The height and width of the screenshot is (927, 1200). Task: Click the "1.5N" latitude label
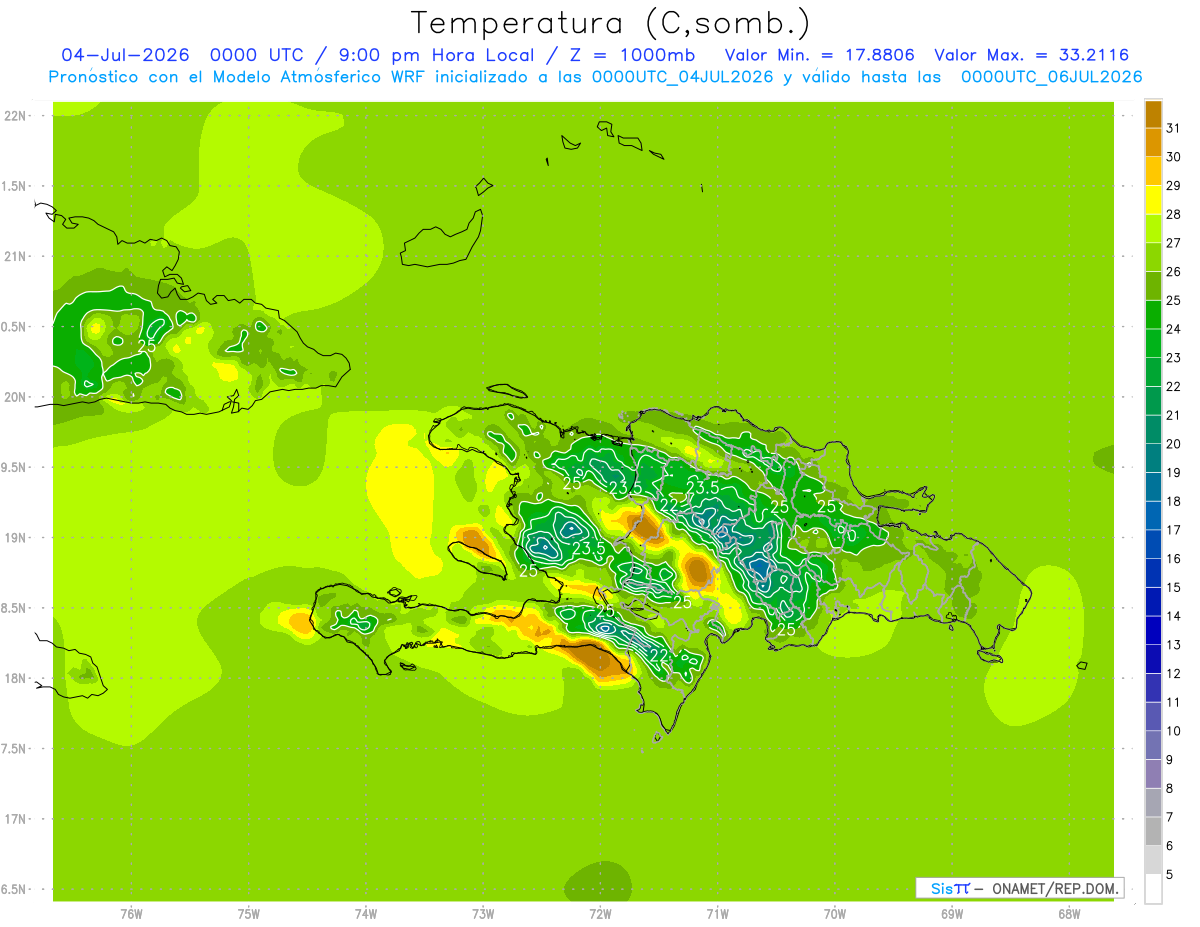[14, 186]
